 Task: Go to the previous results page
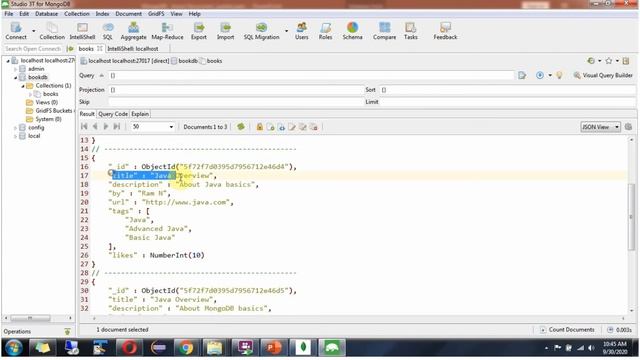pos(95,127)
